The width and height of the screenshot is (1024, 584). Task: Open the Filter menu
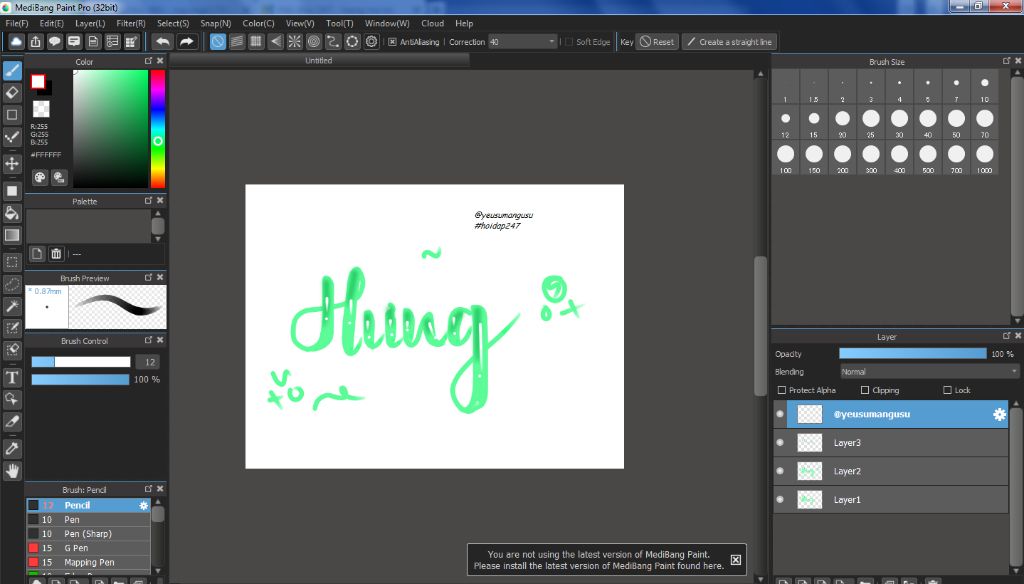[131, 24]
